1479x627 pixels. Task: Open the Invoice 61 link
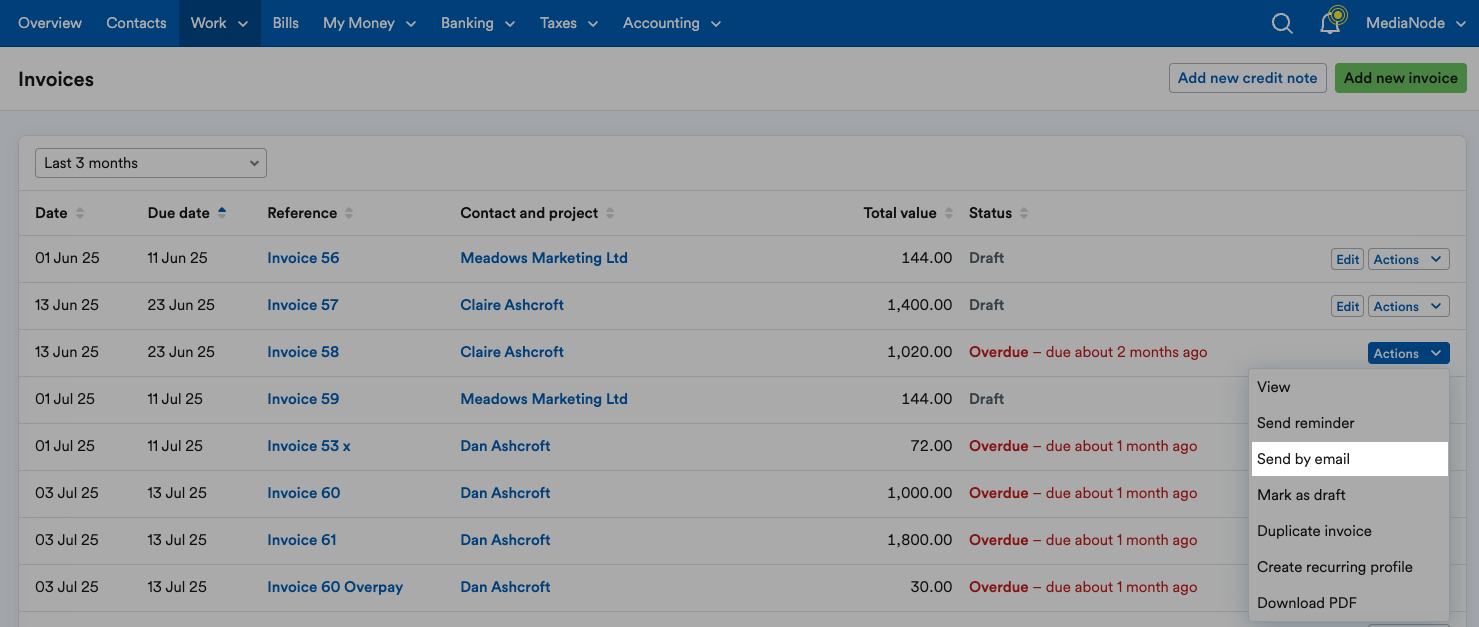302,540
